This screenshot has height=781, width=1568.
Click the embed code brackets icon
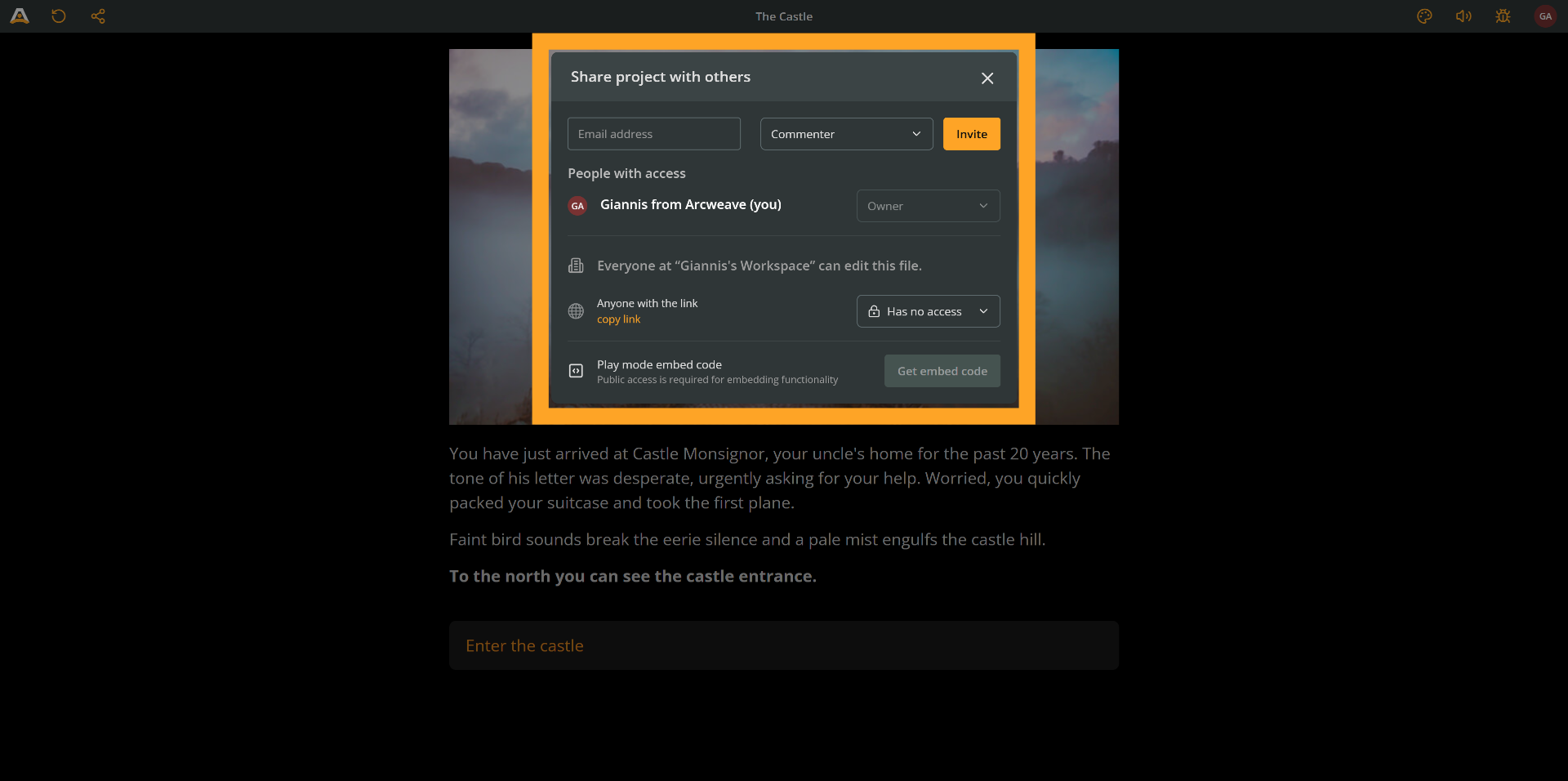[577, 371]
